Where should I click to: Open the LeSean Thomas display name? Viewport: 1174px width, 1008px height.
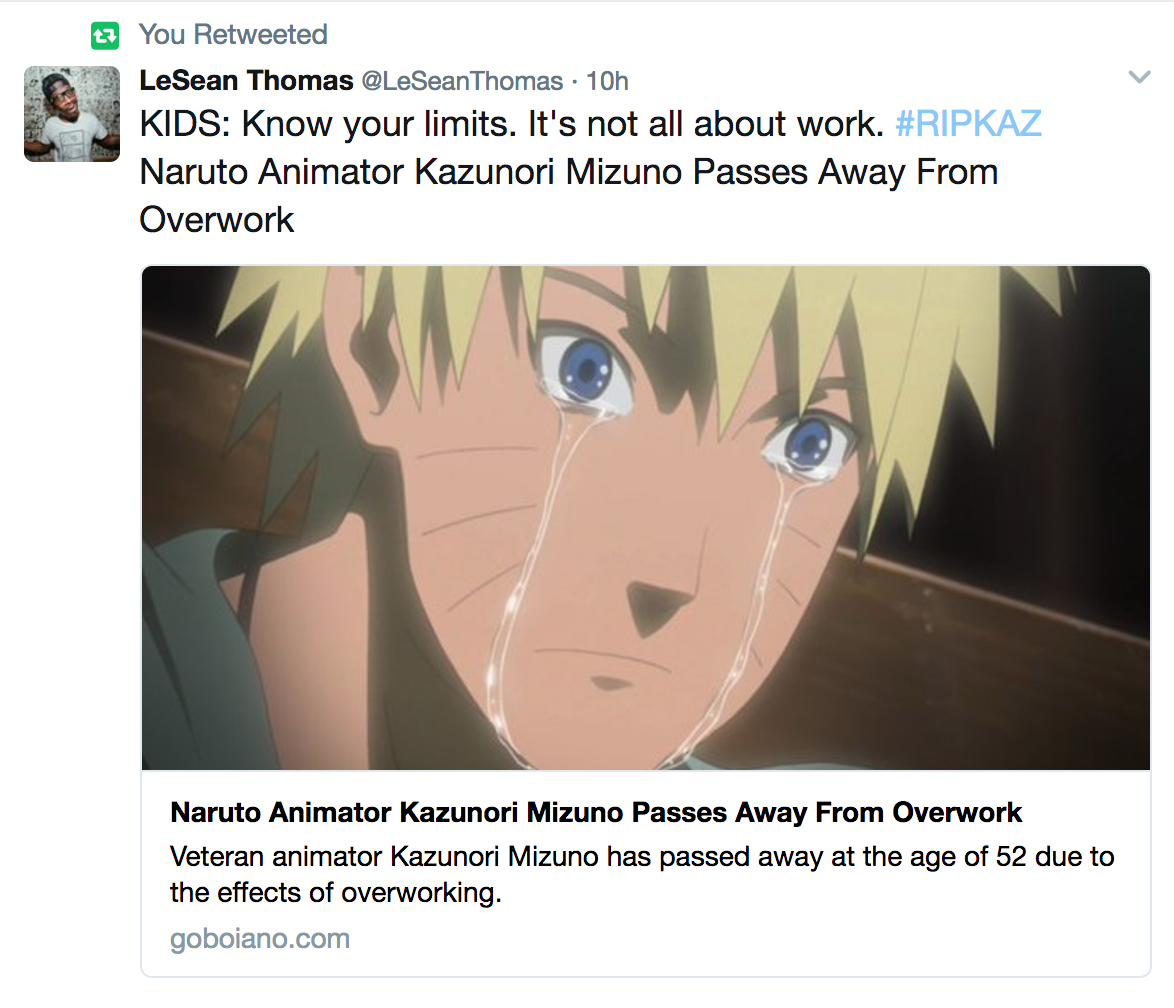pyautogui.click(x=246, y=80)
